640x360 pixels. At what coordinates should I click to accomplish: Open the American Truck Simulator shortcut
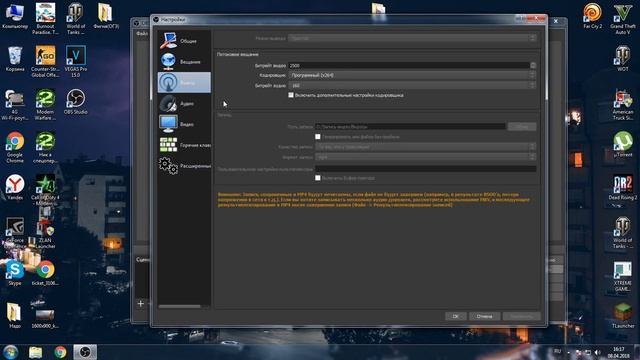tap(623, 104)
